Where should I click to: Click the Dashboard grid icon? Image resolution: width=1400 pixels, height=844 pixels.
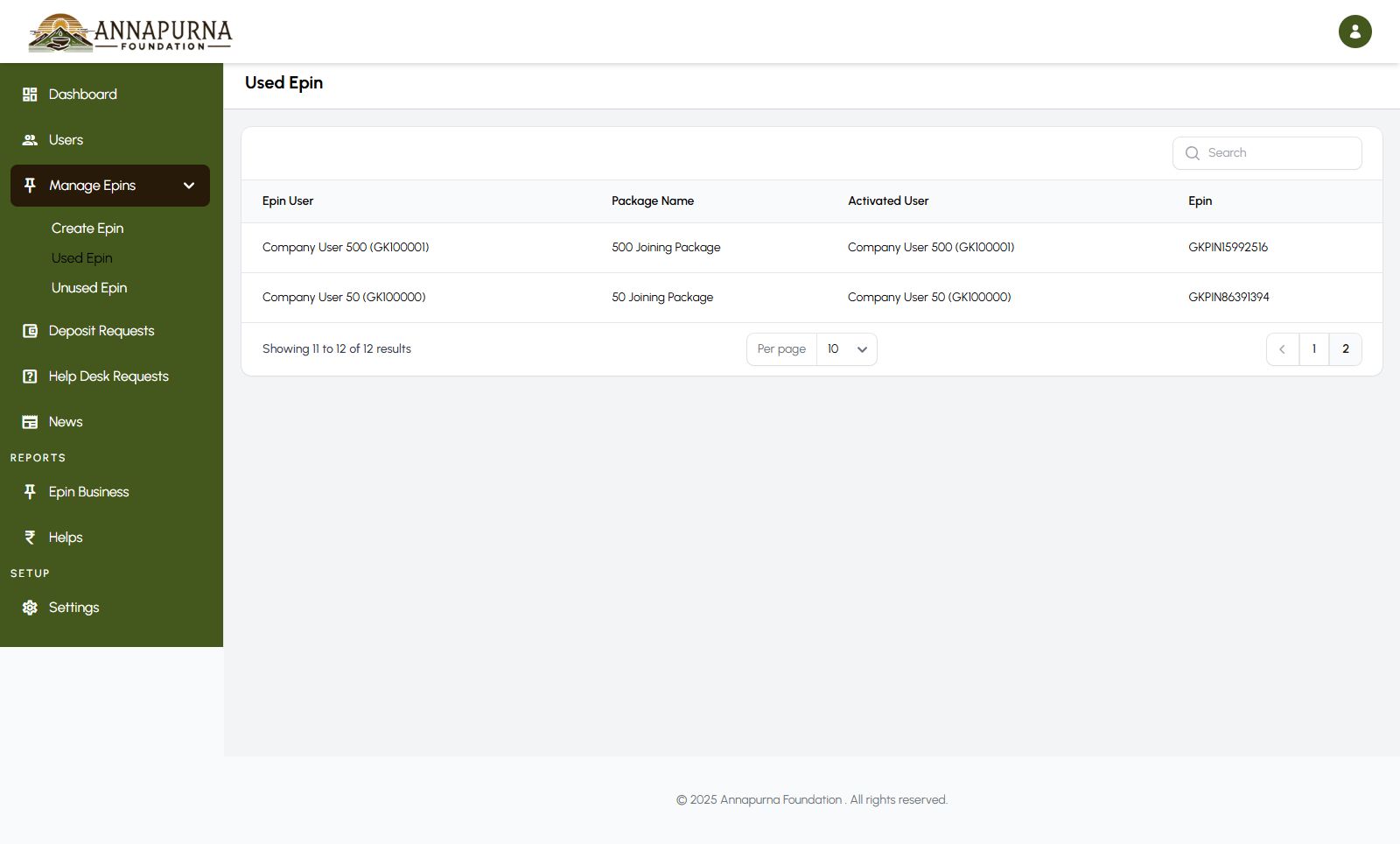click(x=30, y=95)
